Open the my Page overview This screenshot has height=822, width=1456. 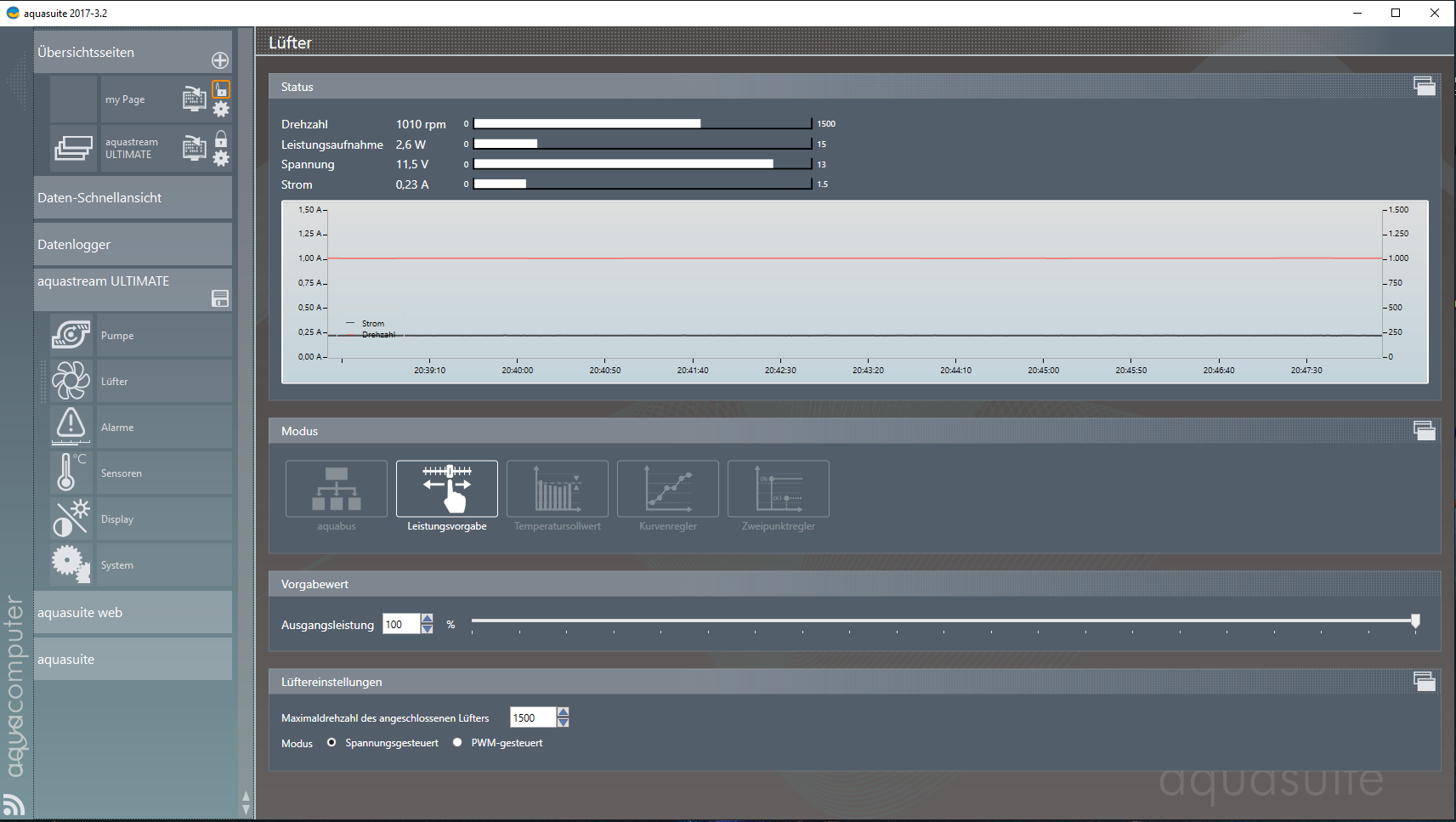pos(124,99)
